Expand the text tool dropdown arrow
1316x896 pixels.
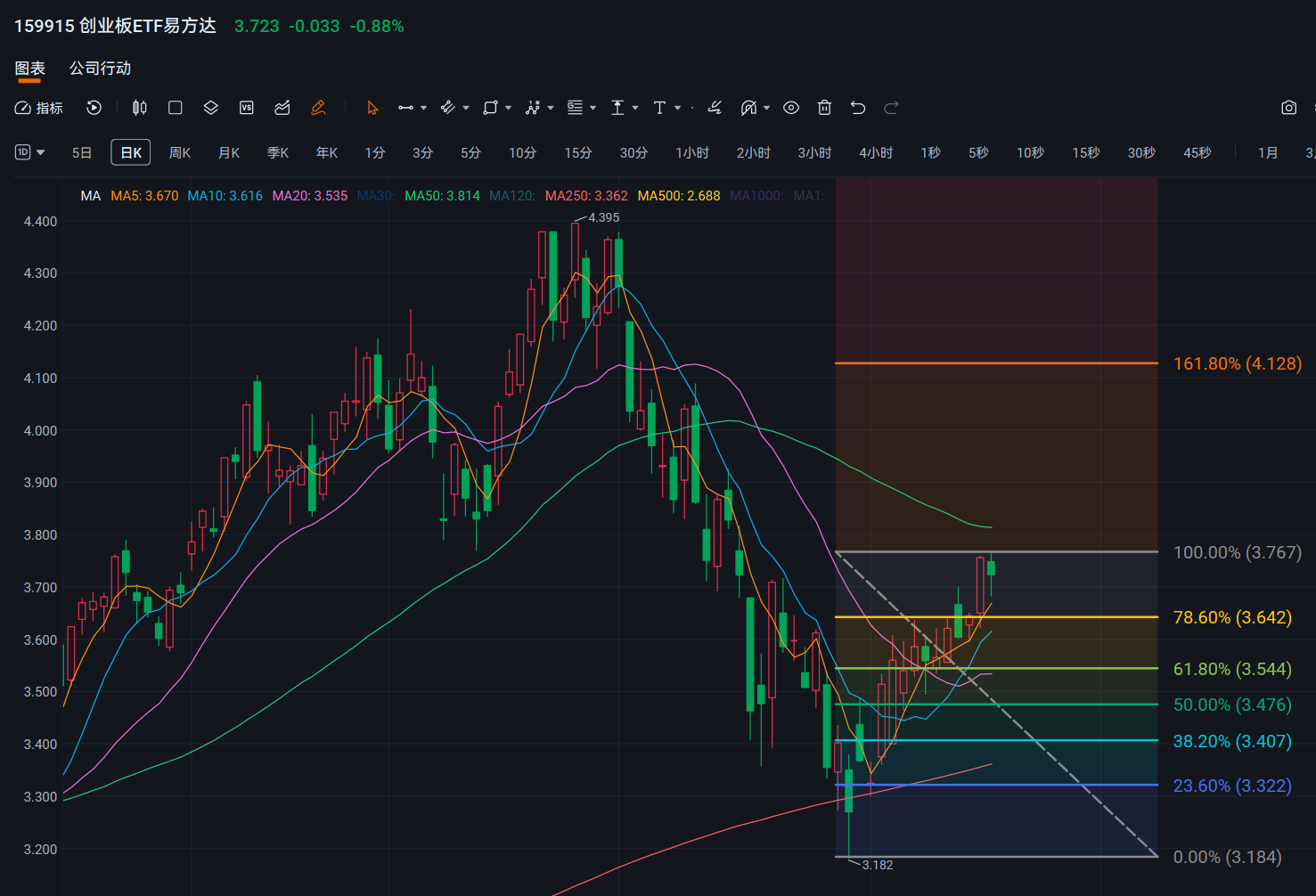pyautogui.click(x=678, y=108)
